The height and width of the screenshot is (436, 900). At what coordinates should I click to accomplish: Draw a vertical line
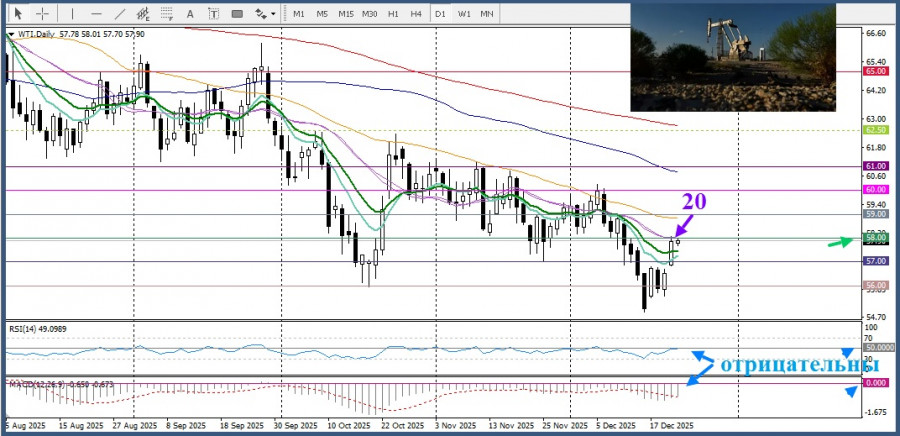(73, 14)
